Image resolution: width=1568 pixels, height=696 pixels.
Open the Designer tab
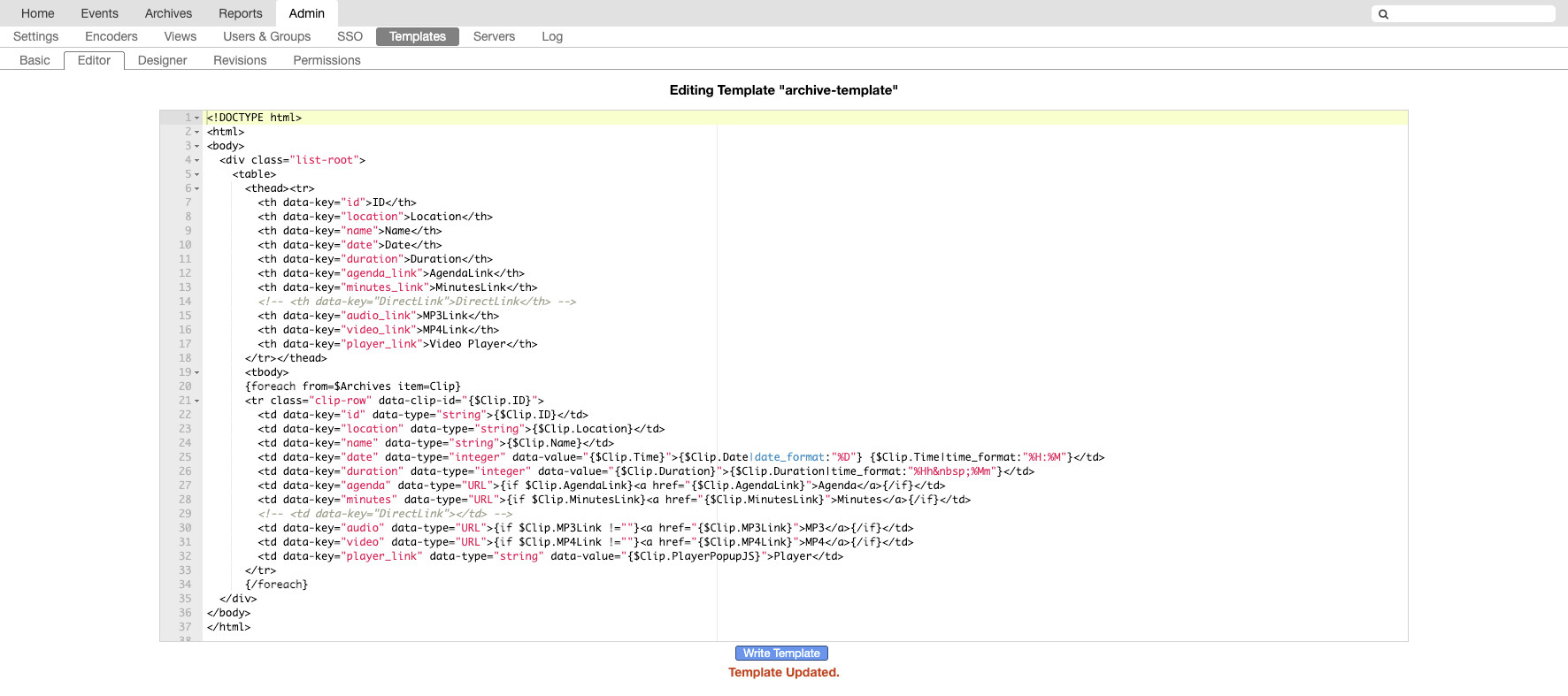(x=162, y=60)
